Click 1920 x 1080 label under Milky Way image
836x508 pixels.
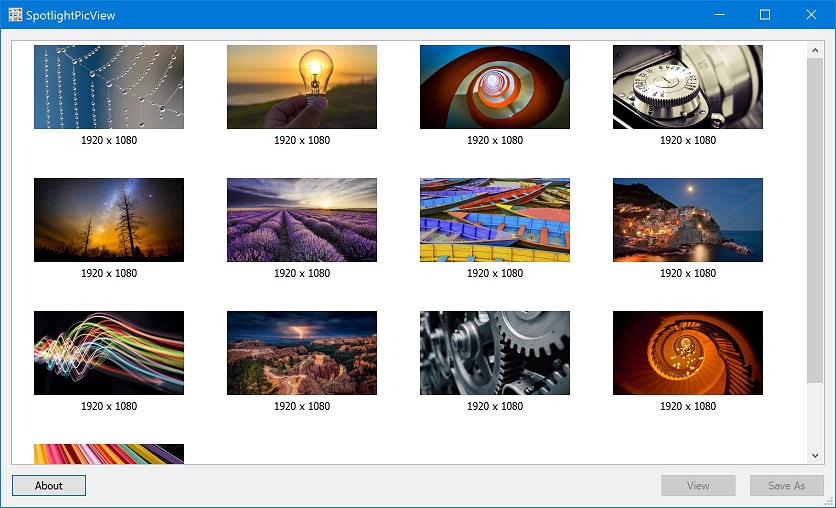click(x=109, y=273)
